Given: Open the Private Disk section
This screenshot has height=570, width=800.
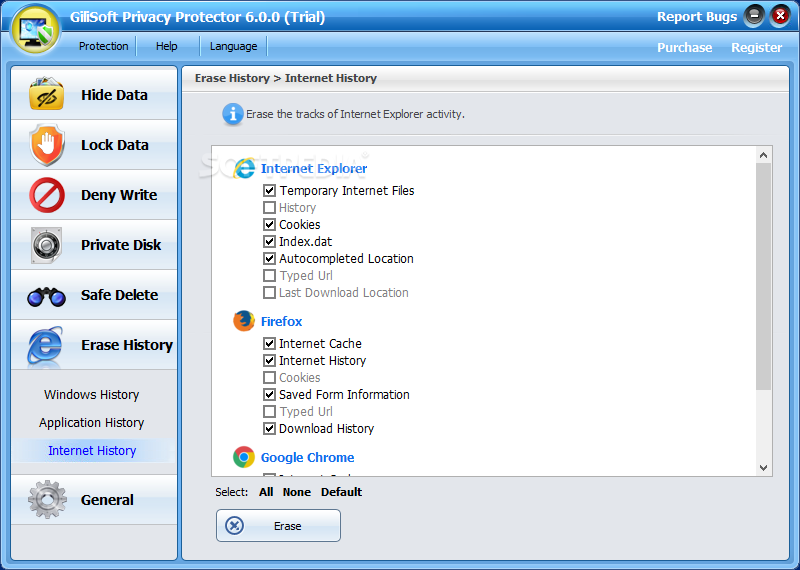Looking at the screenshot, I should 94,245.
